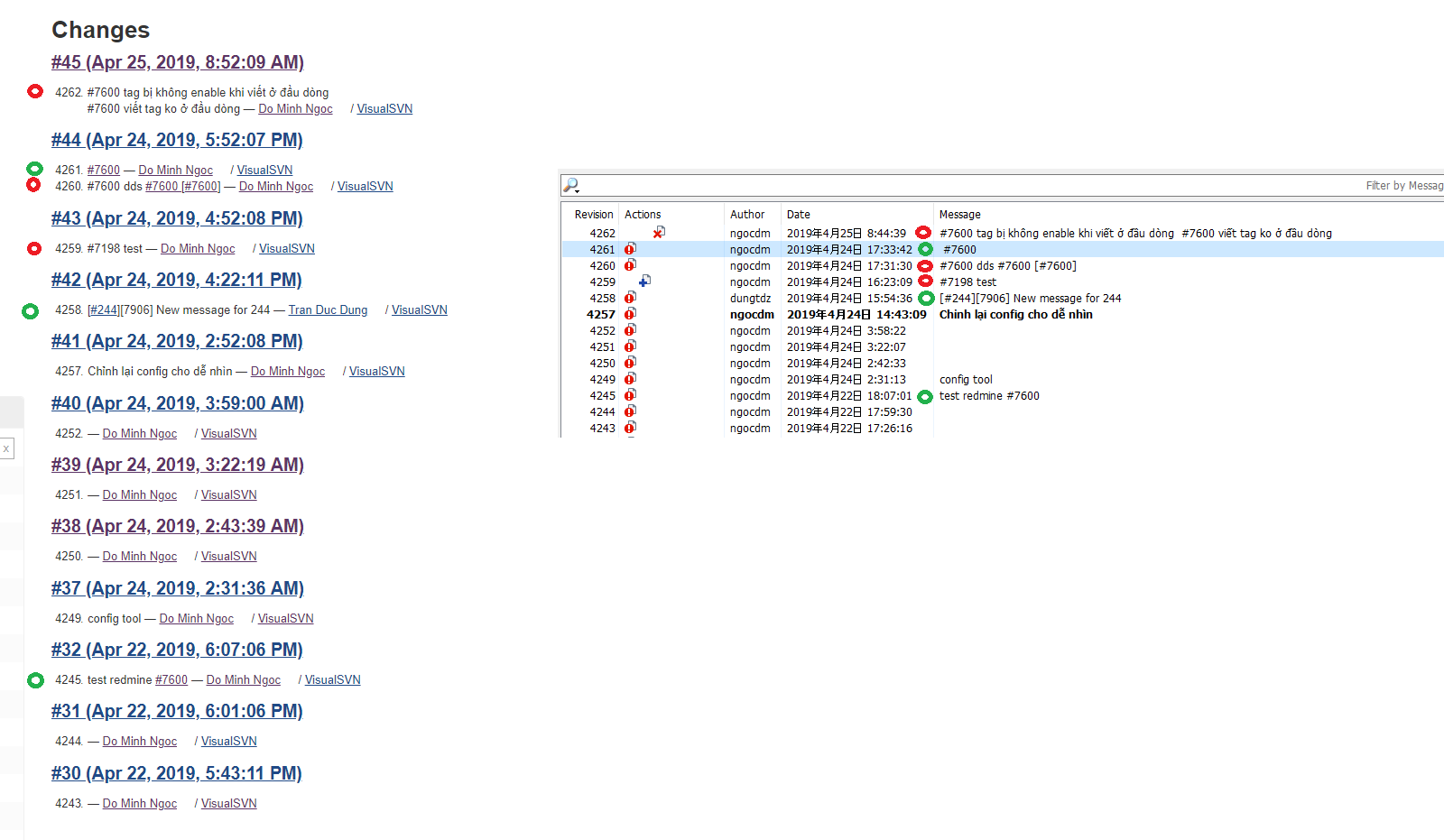Open the #7600 issue link in revision 4261
1444x840 pixels.
pyautogui.click(x=104, y=170)
